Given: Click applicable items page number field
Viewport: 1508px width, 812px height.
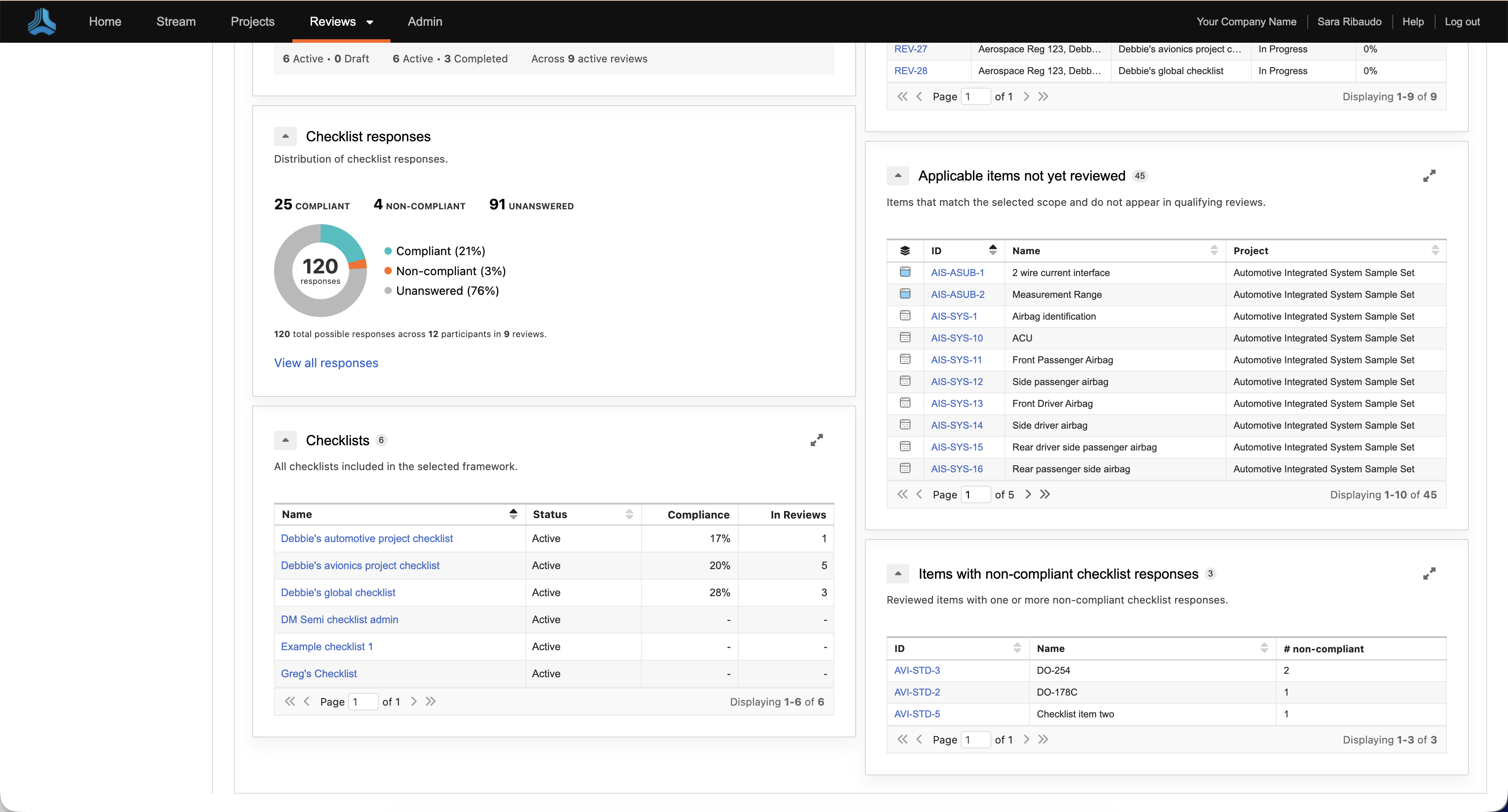Looking at the screenshot, I should point(976,495).
